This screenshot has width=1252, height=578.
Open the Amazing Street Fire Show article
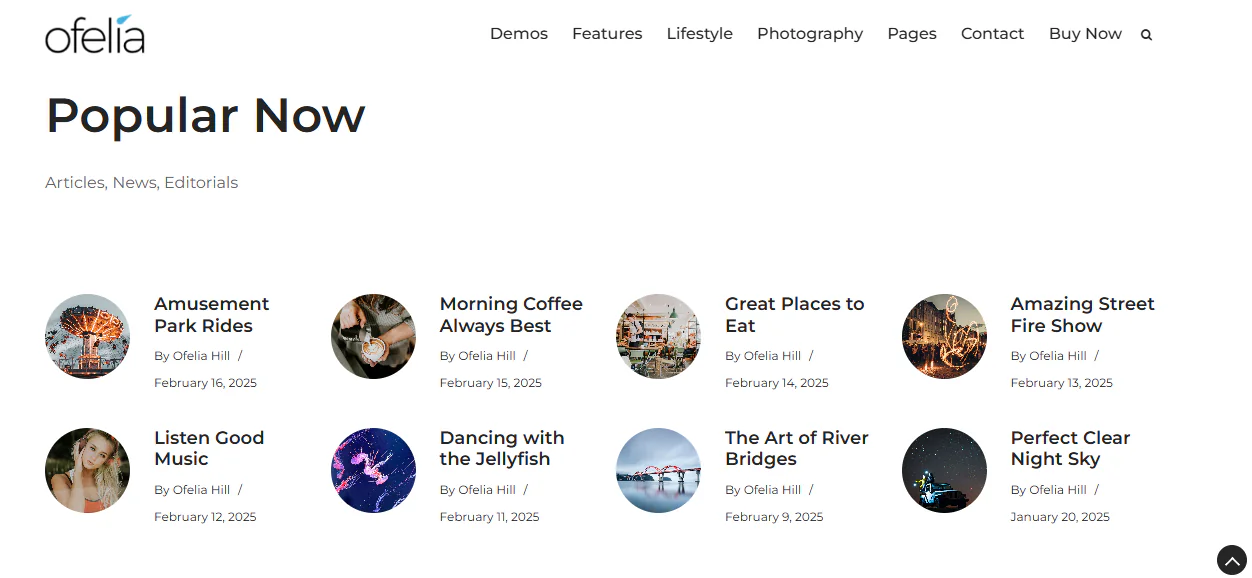coord(1082,314)
